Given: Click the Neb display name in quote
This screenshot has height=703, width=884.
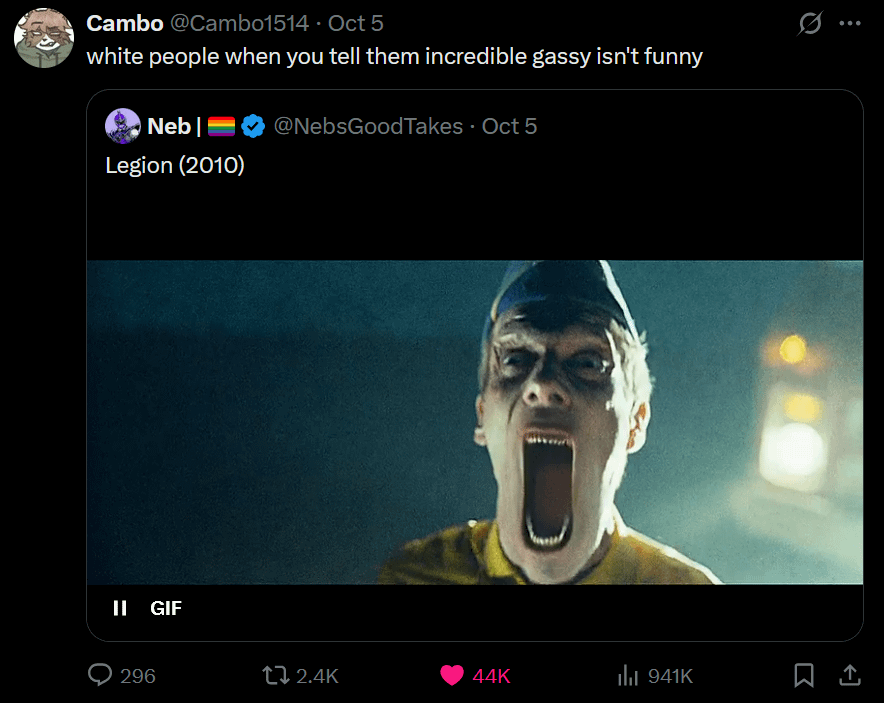Looking at the screenshot, I should click(x=168, y=126).
